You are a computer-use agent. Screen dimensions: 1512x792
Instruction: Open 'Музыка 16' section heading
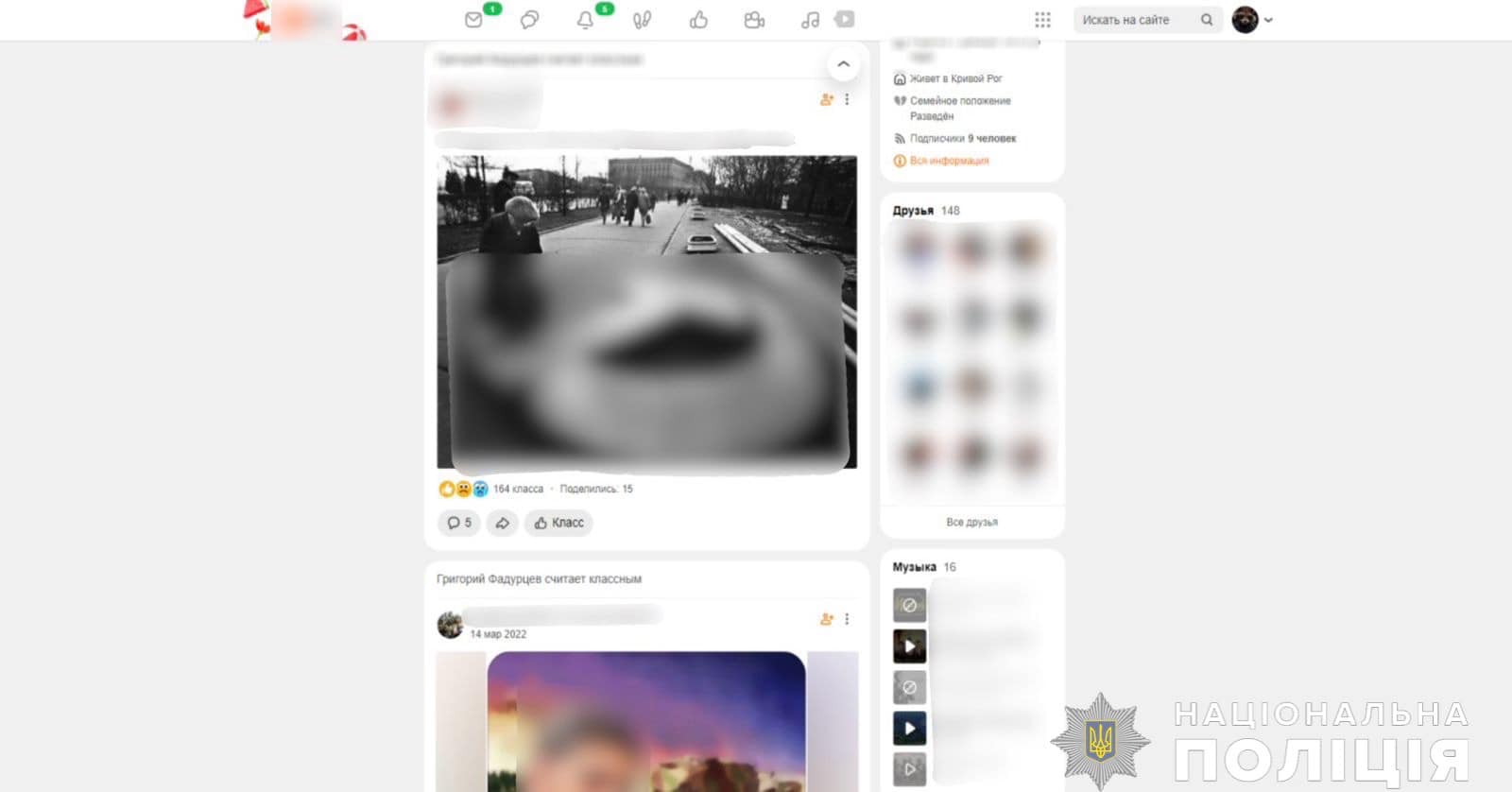924,567
